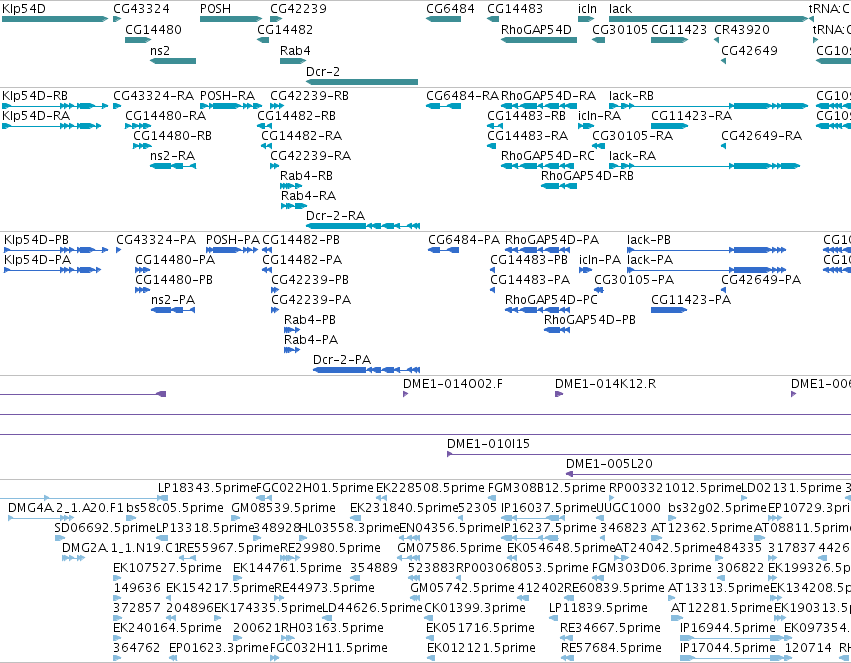Click the CG43324-RA transcript label

(x=154, y=95)
